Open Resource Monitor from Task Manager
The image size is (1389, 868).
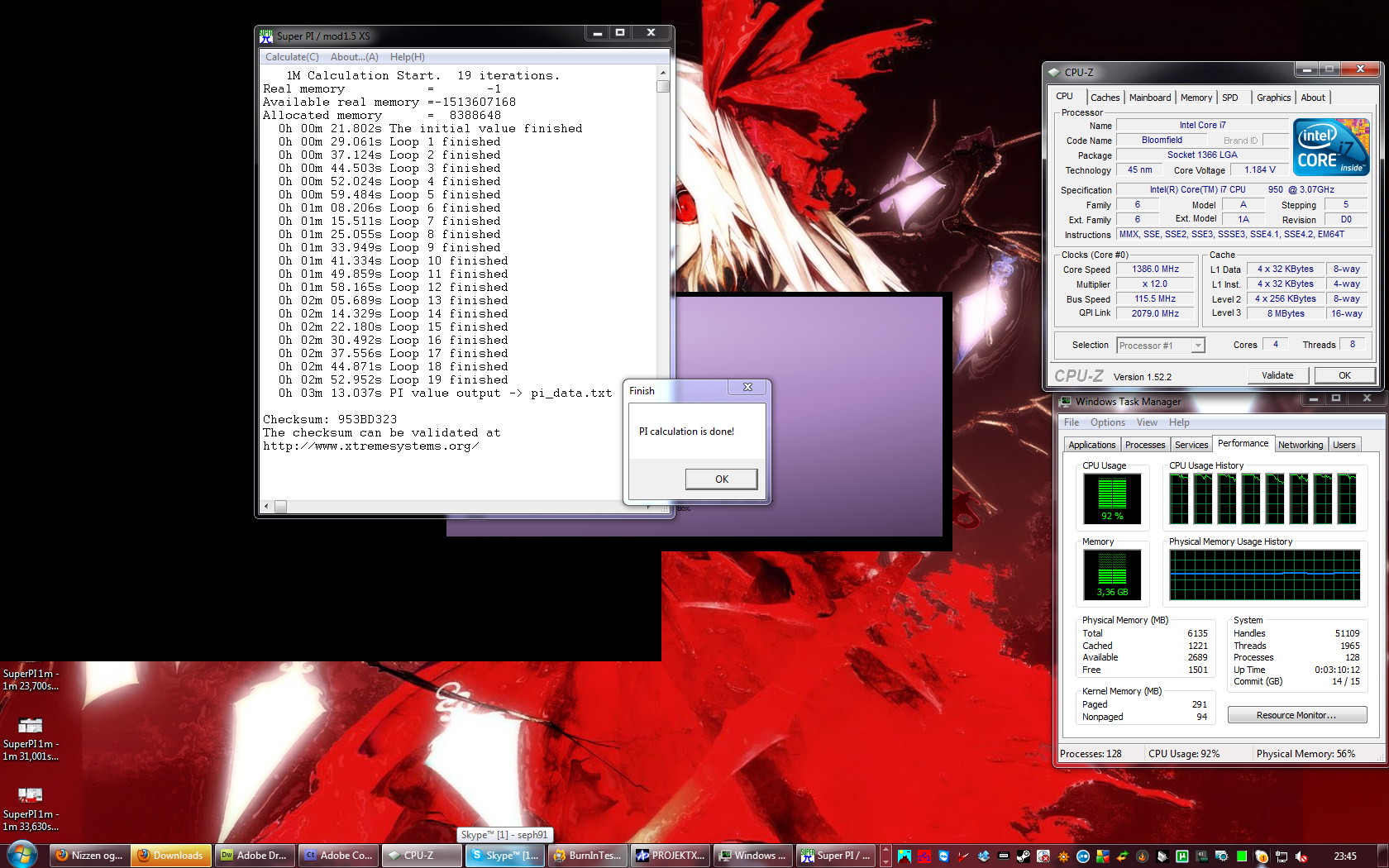pyautogui.click(x=1296, y=715)
